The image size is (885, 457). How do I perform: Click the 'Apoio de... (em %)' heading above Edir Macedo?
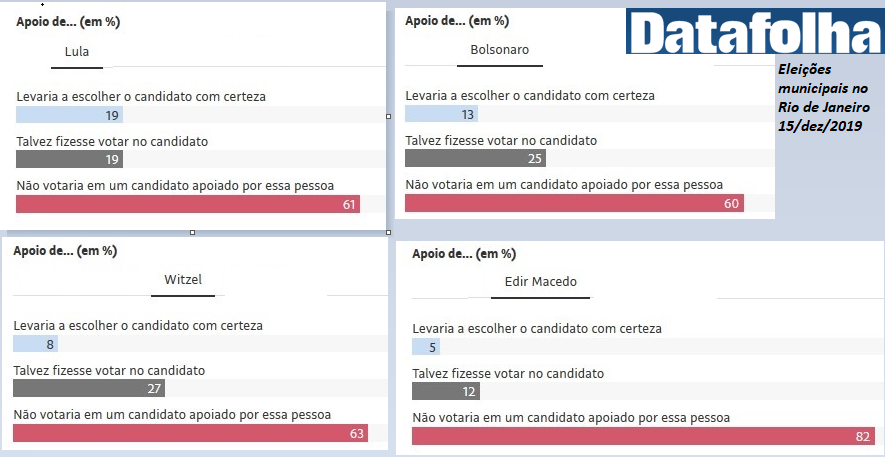click(464, 254)
